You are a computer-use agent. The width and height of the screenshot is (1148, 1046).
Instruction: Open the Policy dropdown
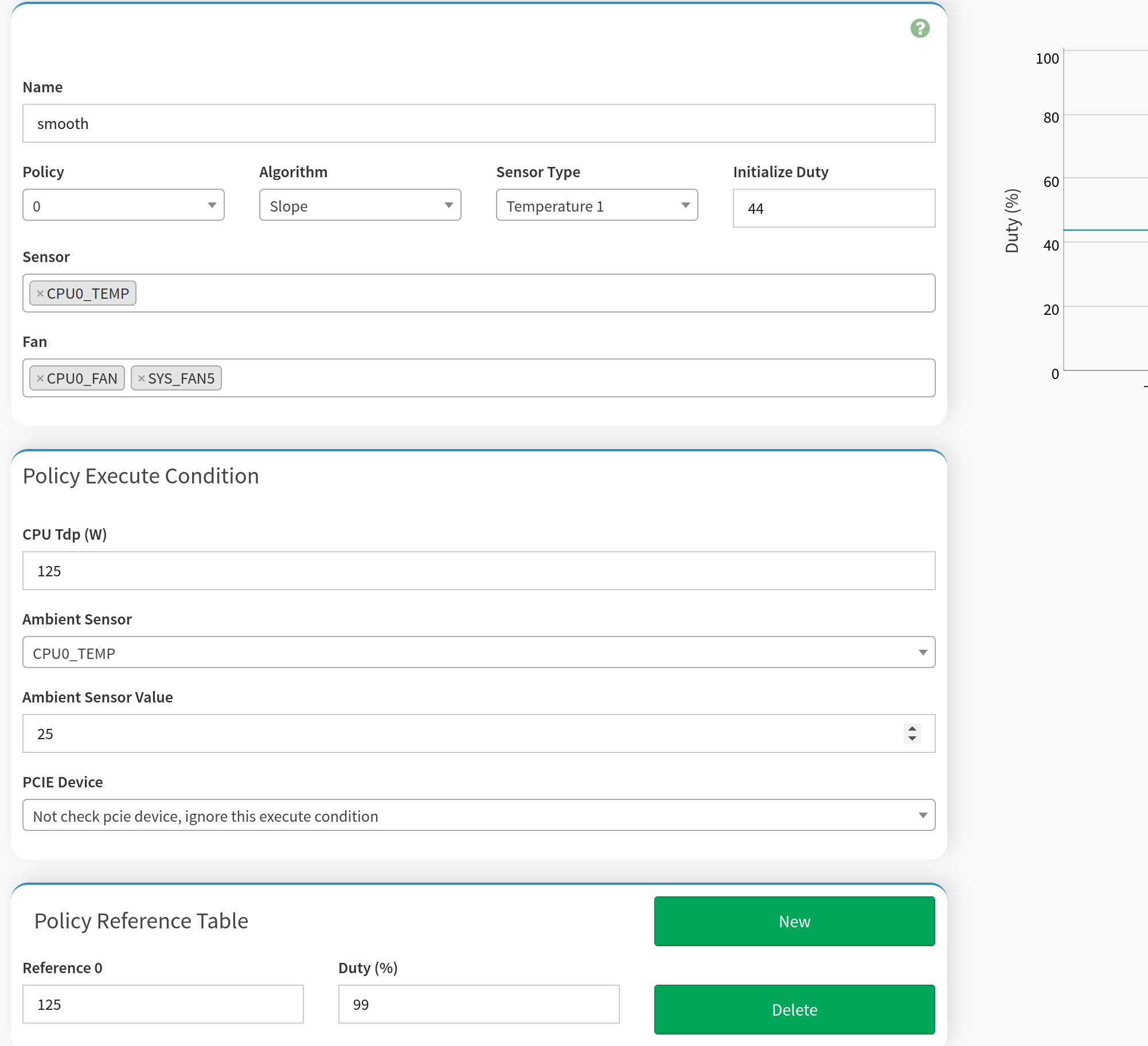tap(123, 205)
